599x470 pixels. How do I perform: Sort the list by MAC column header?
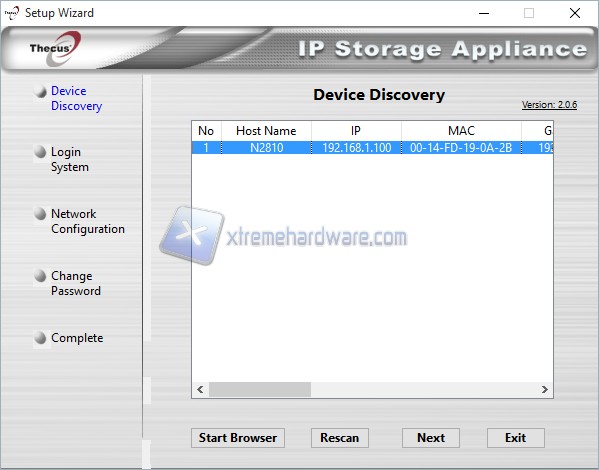coord(461,131)
